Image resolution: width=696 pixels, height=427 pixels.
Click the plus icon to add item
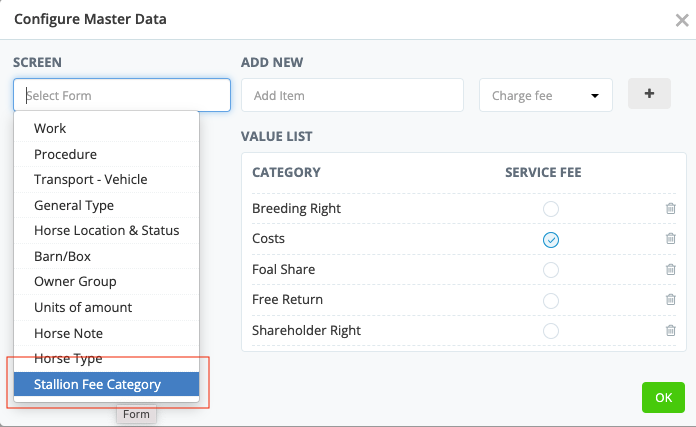tap(649, 94)
